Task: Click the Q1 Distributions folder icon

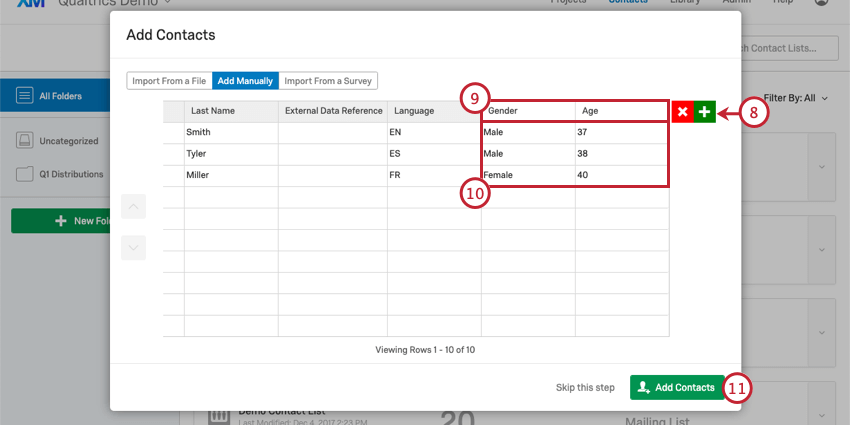Action: [x=24, y=175]
